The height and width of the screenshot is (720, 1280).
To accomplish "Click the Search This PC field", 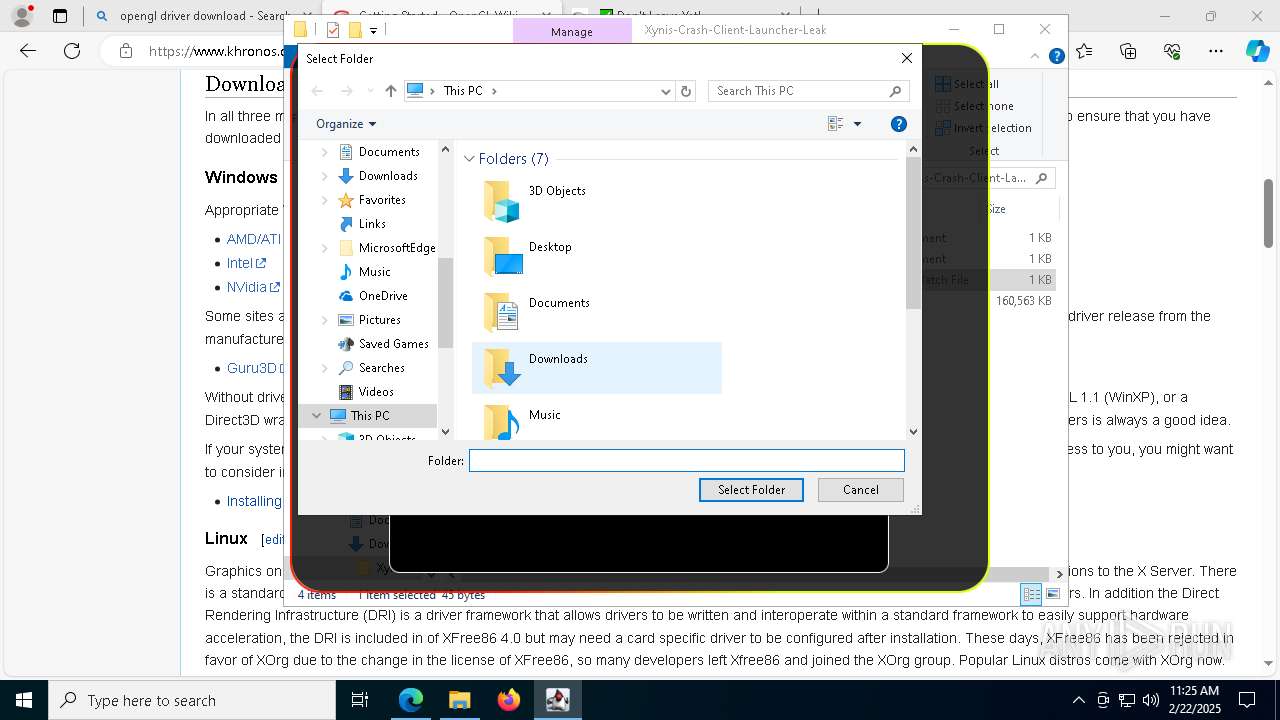I will click(799, 91).
